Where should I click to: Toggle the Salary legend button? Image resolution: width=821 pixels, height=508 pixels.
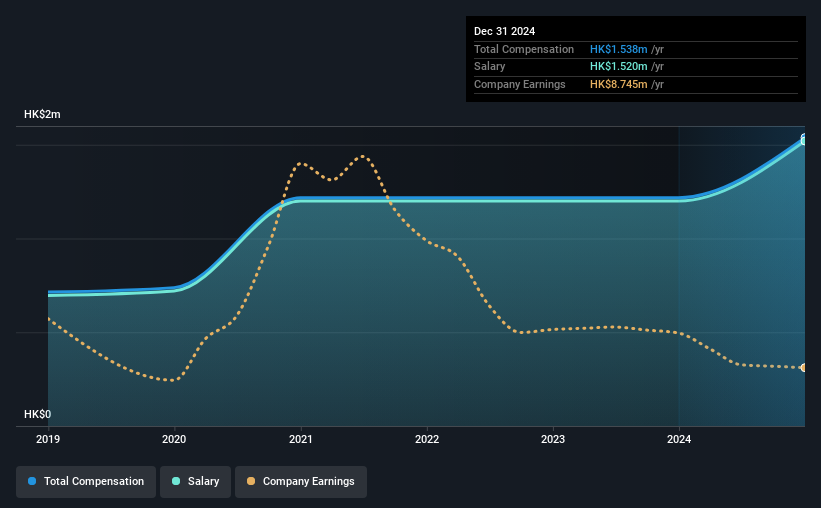click(x=195, y=481)
